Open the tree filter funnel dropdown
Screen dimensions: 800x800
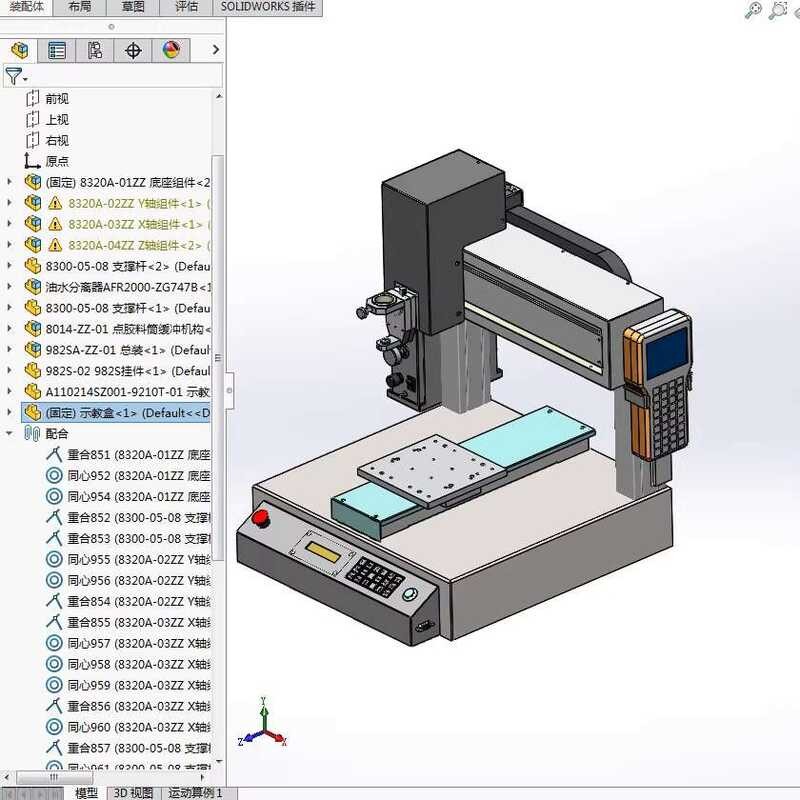(15, 76)
